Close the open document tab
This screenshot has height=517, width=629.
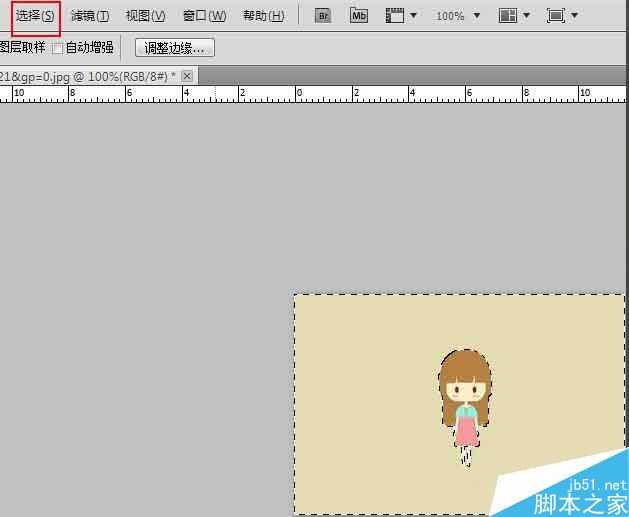(187, 76)
